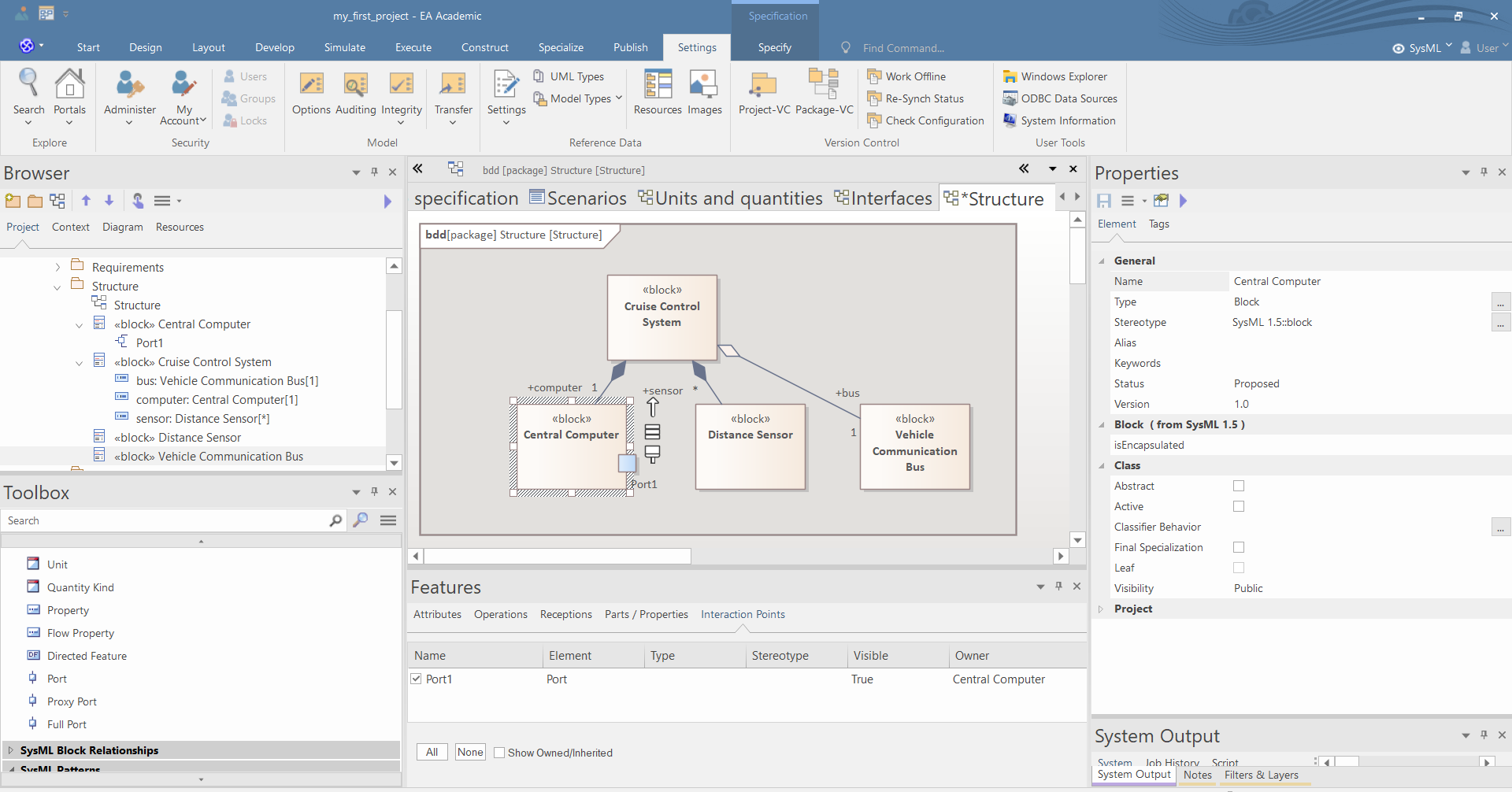Open Portals in the Explore group
Image resolution: width=1512 pixels, height=792 pixels.
[x=69, y=85]
